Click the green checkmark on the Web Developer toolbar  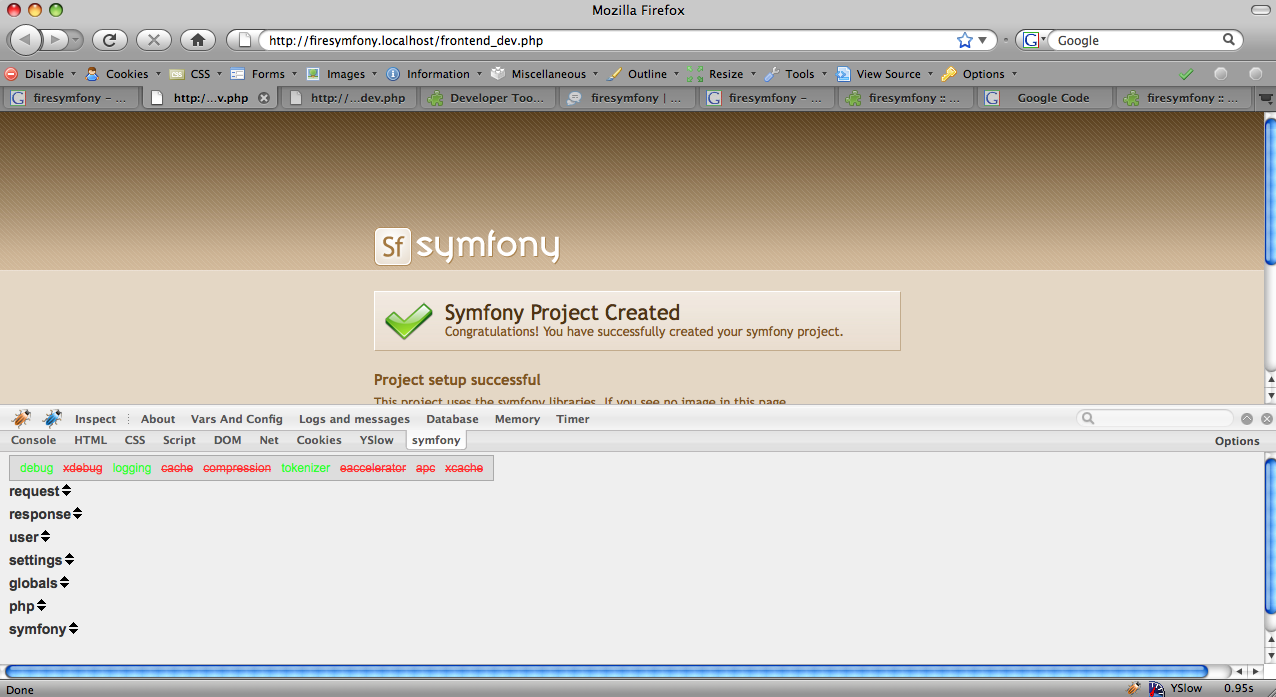1186,73
